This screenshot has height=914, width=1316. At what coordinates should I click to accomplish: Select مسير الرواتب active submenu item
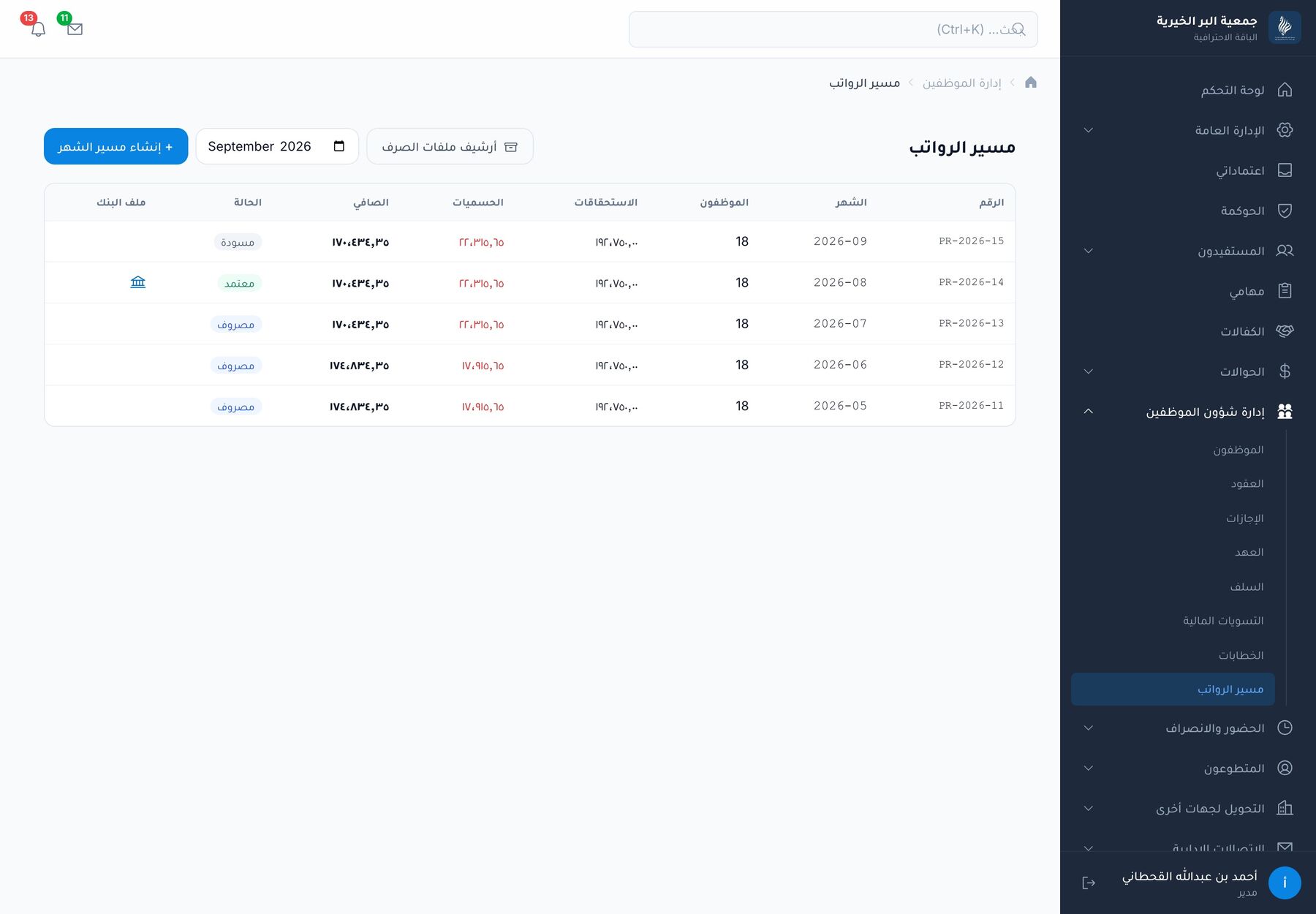pyautogui.click(x=1173, y=690)
